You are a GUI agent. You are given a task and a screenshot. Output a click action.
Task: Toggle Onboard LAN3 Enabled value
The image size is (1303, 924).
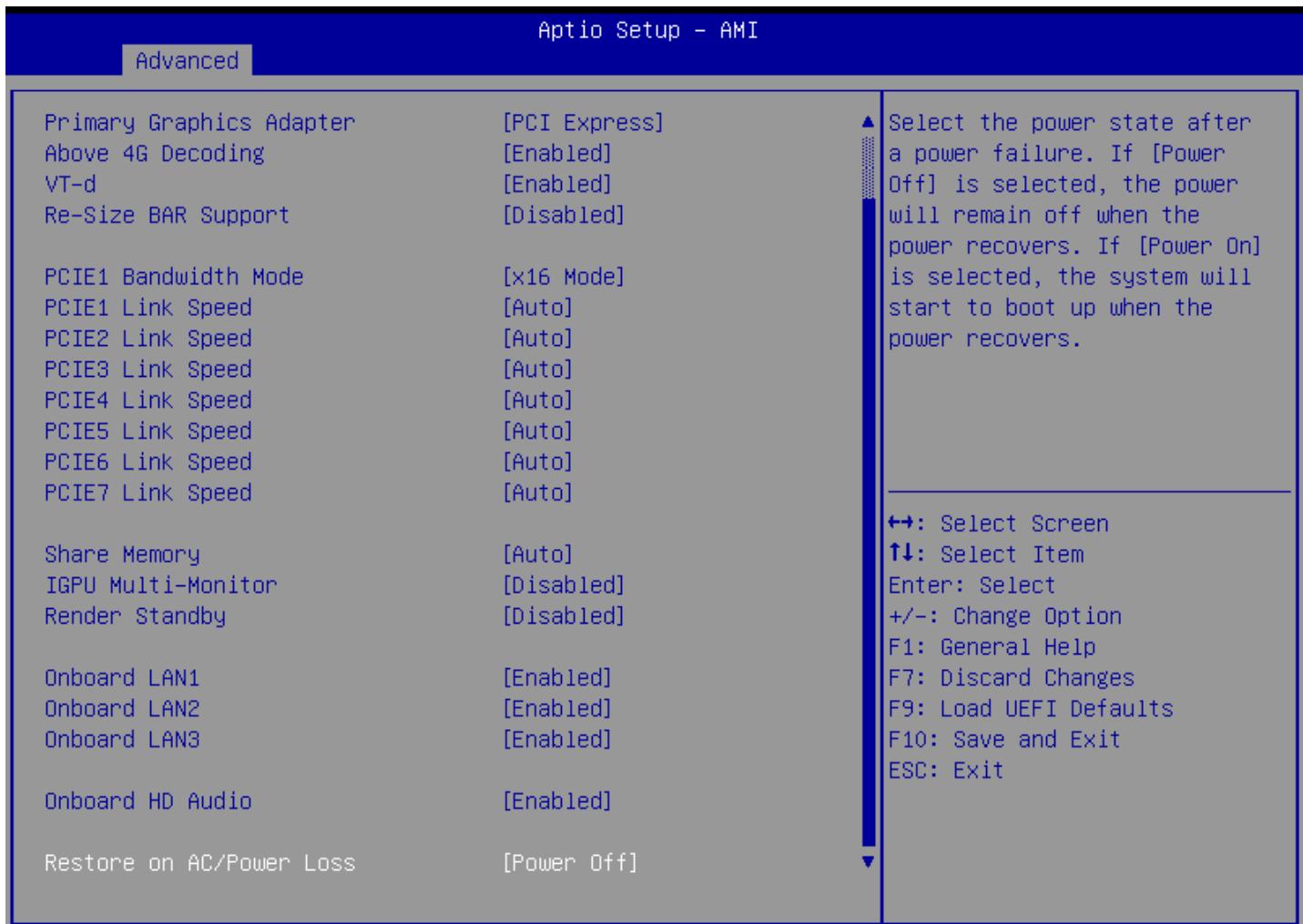[x=557, y=739]
